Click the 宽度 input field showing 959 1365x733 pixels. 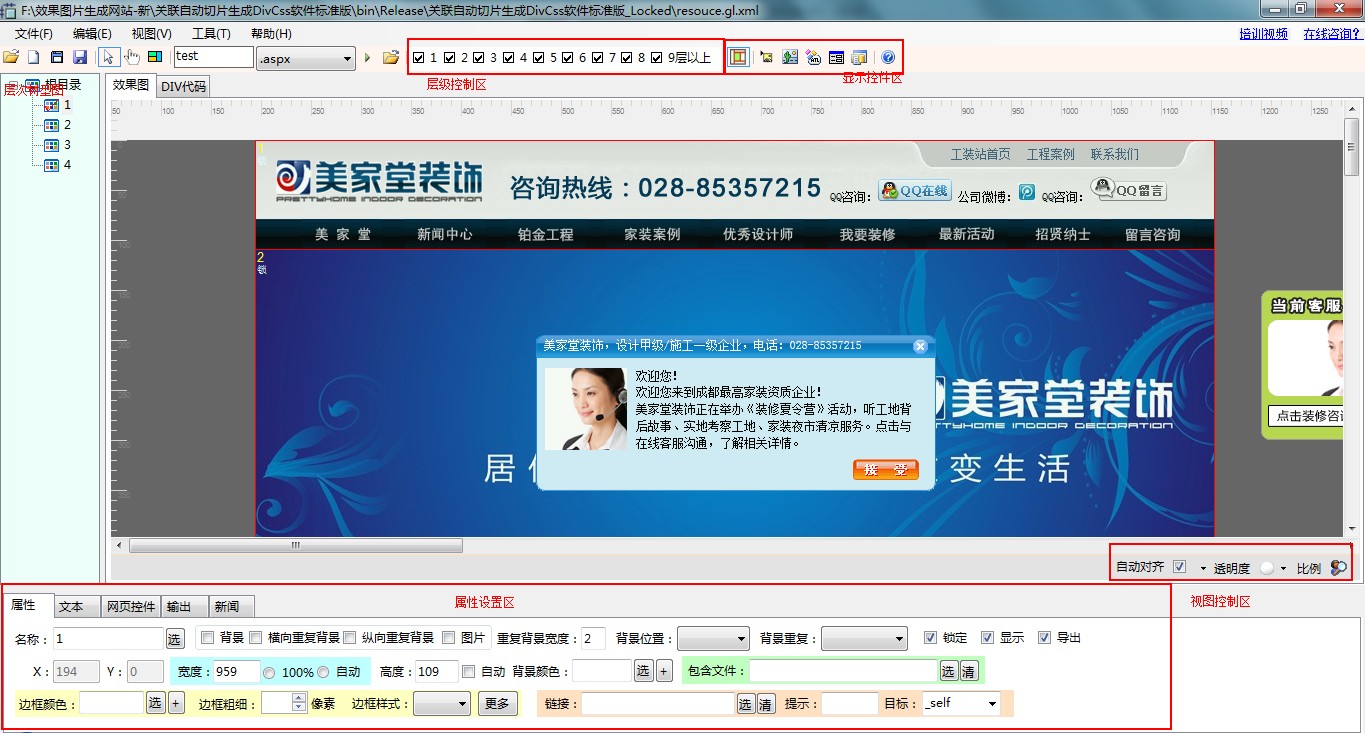click(238, 672)
